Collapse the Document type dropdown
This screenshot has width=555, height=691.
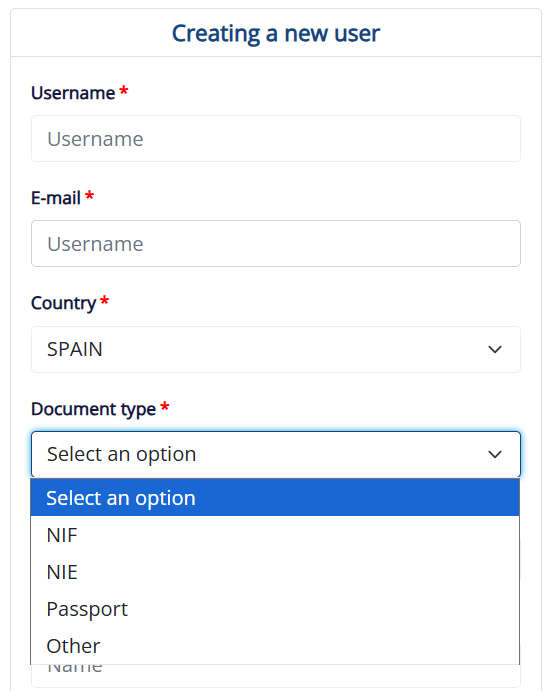[276, 454]
